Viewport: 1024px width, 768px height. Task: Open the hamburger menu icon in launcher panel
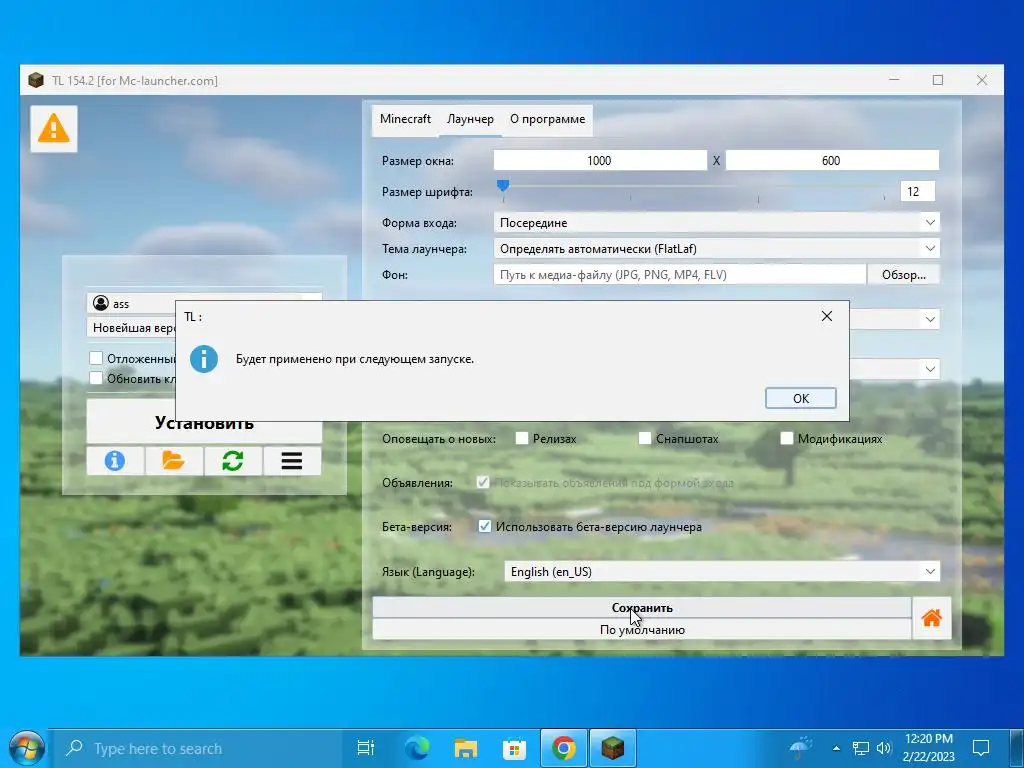point(292,460)
